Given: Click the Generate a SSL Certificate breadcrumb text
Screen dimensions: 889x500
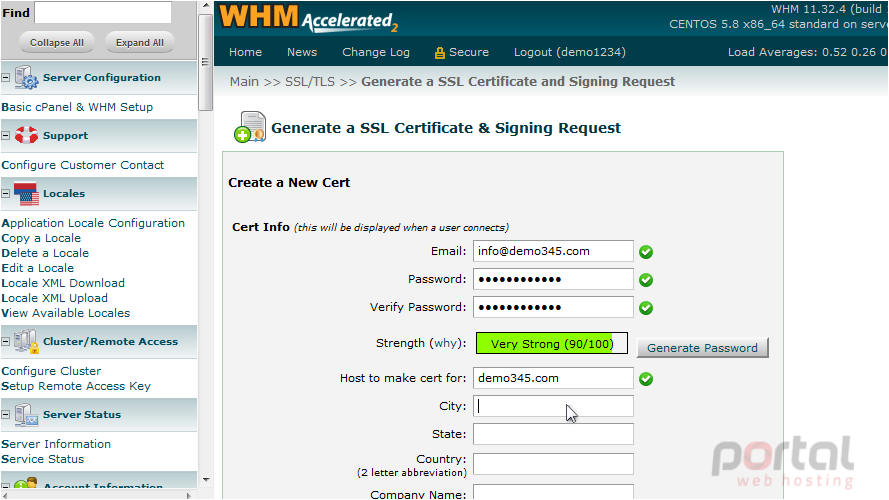Looking at the screenshot, I should [x=518, y=82].
